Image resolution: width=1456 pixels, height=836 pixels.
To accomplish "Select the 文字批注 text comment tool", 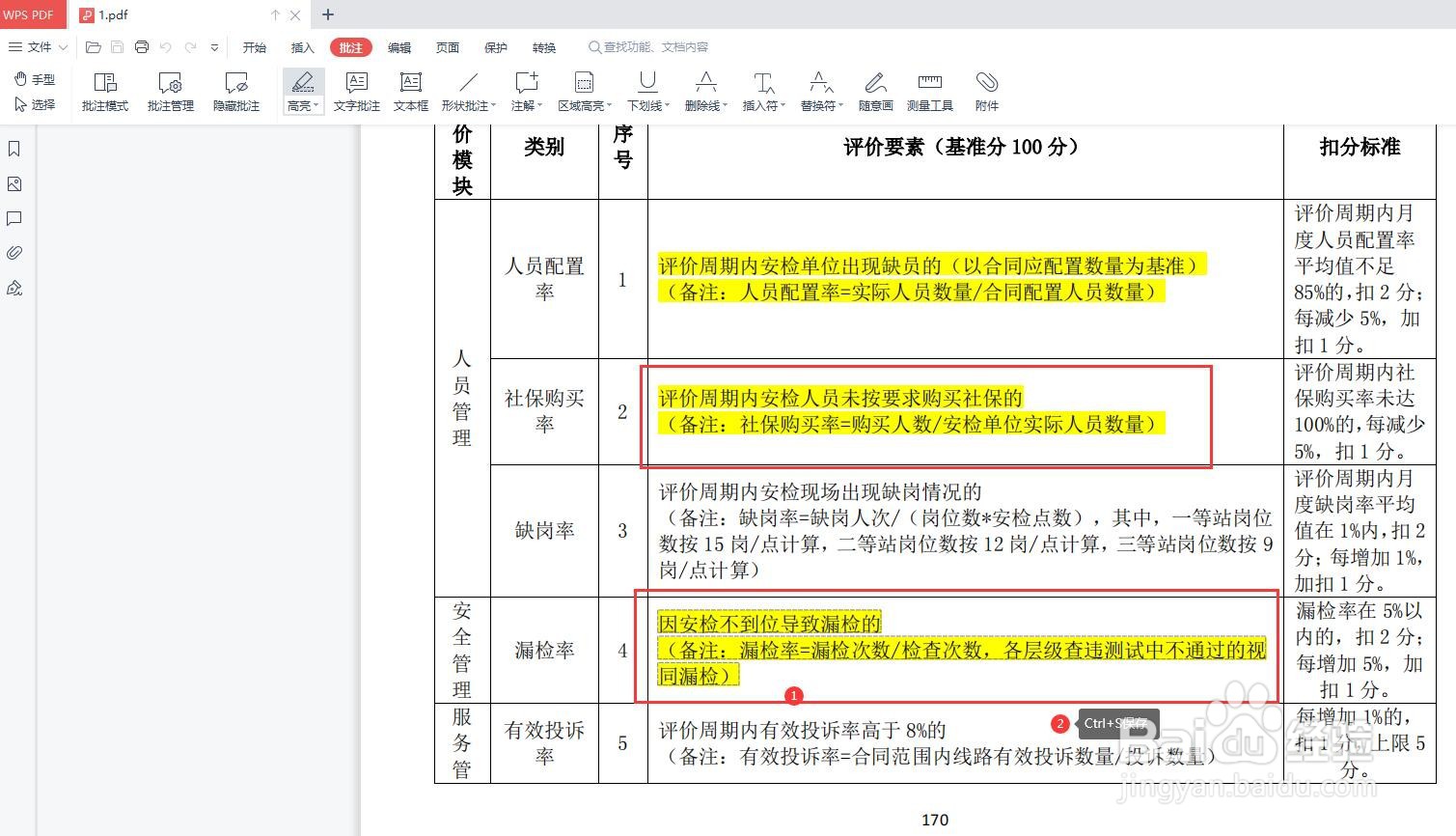I will pos(357,92).
